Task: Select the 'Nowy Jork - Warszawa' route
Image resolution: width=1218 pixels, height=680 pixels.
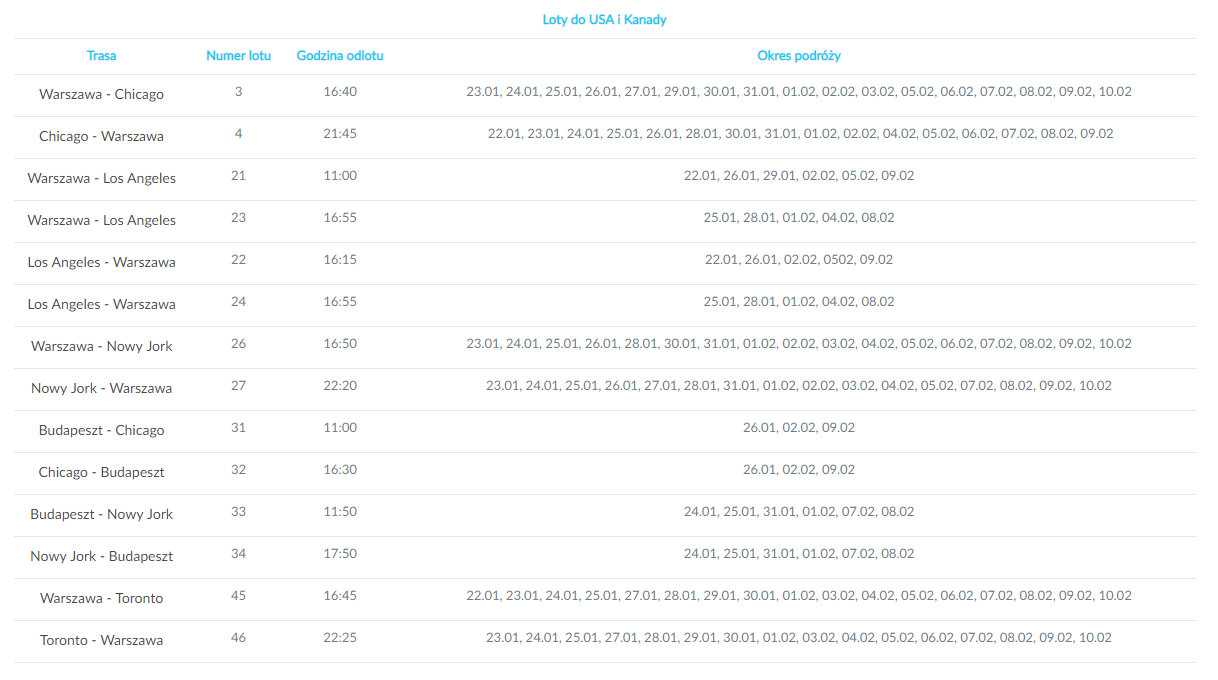Action: point(101,388)
